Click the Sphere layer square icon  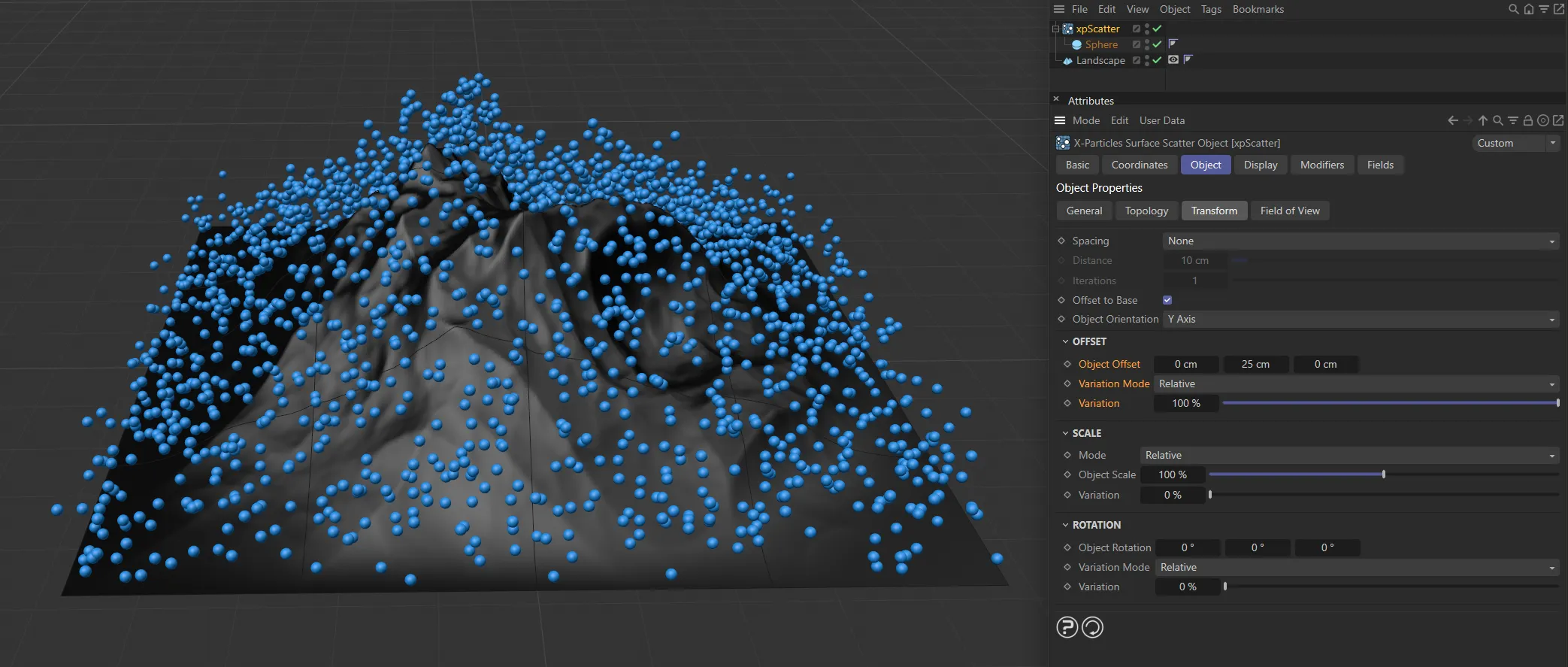click(x=1137, y=44)
